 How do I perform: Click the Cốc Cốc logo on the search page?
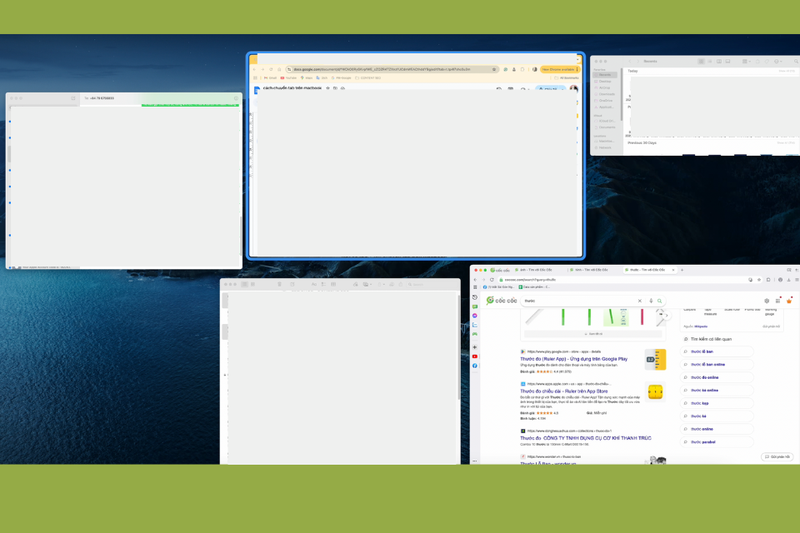click(502, 300)
